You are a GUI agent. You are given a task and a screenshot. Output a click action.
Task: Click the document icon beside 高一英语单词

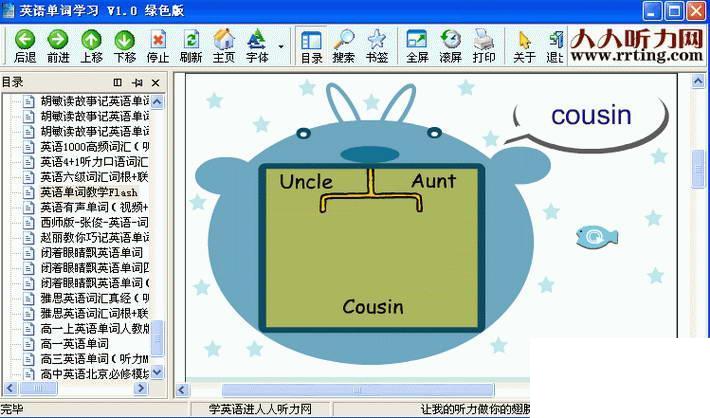click(x=29, y=344)
